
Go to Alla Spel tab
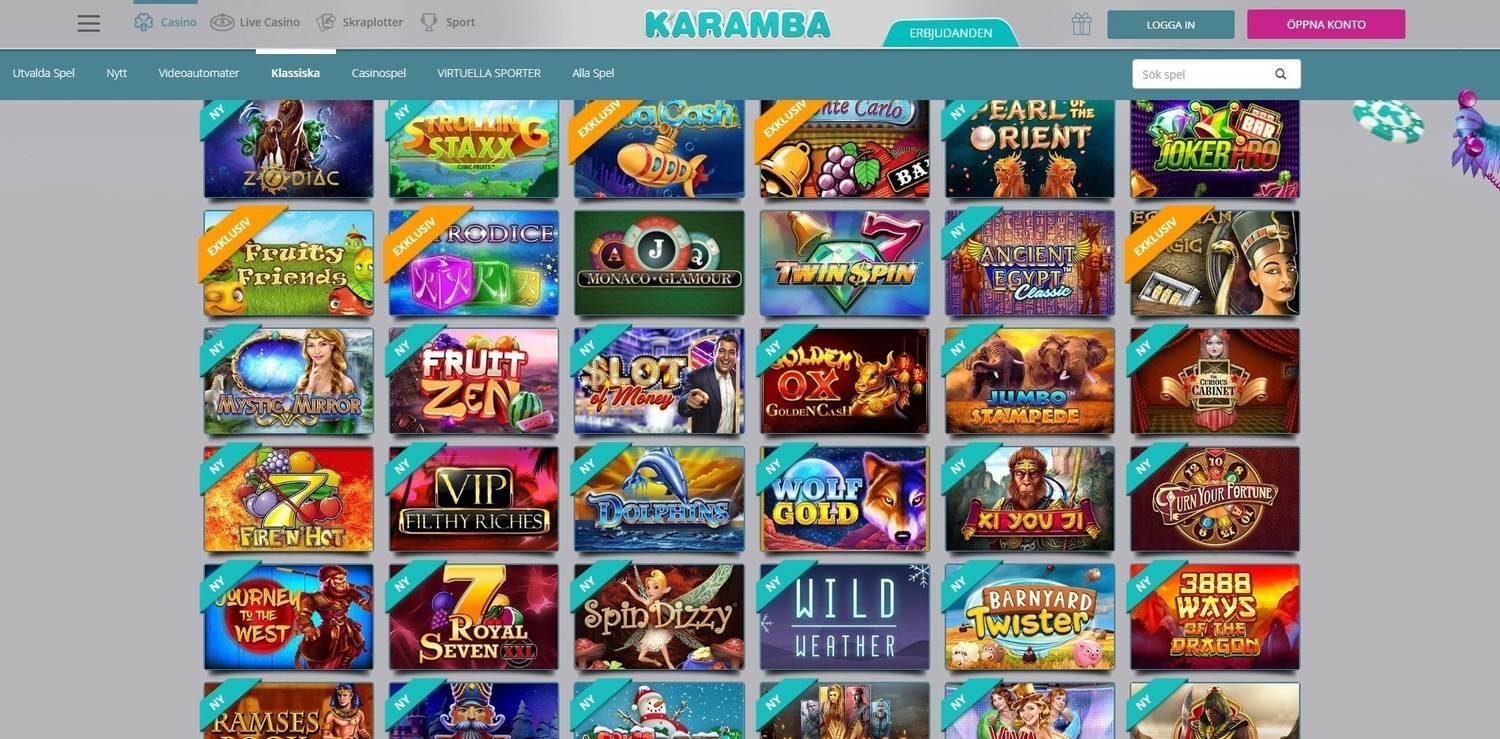click(x=593, y=73)
